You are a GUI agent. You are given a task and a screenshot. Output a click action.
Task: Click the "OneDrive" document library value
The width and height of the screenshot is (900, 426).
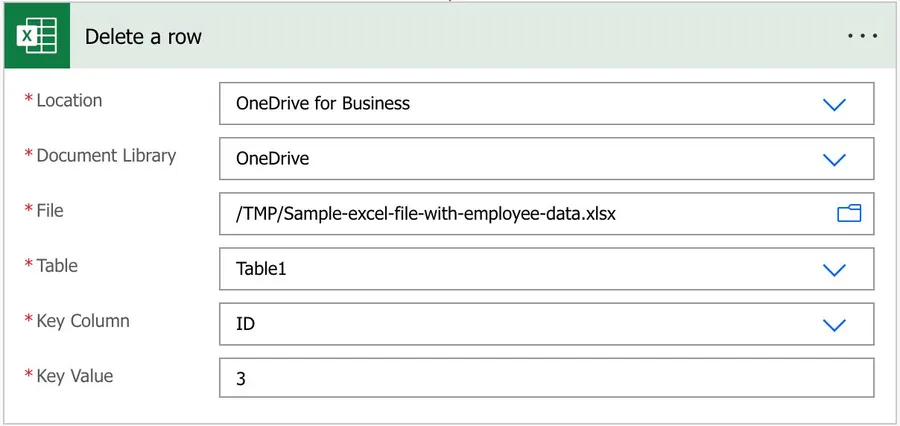click(x=272, y=158)
